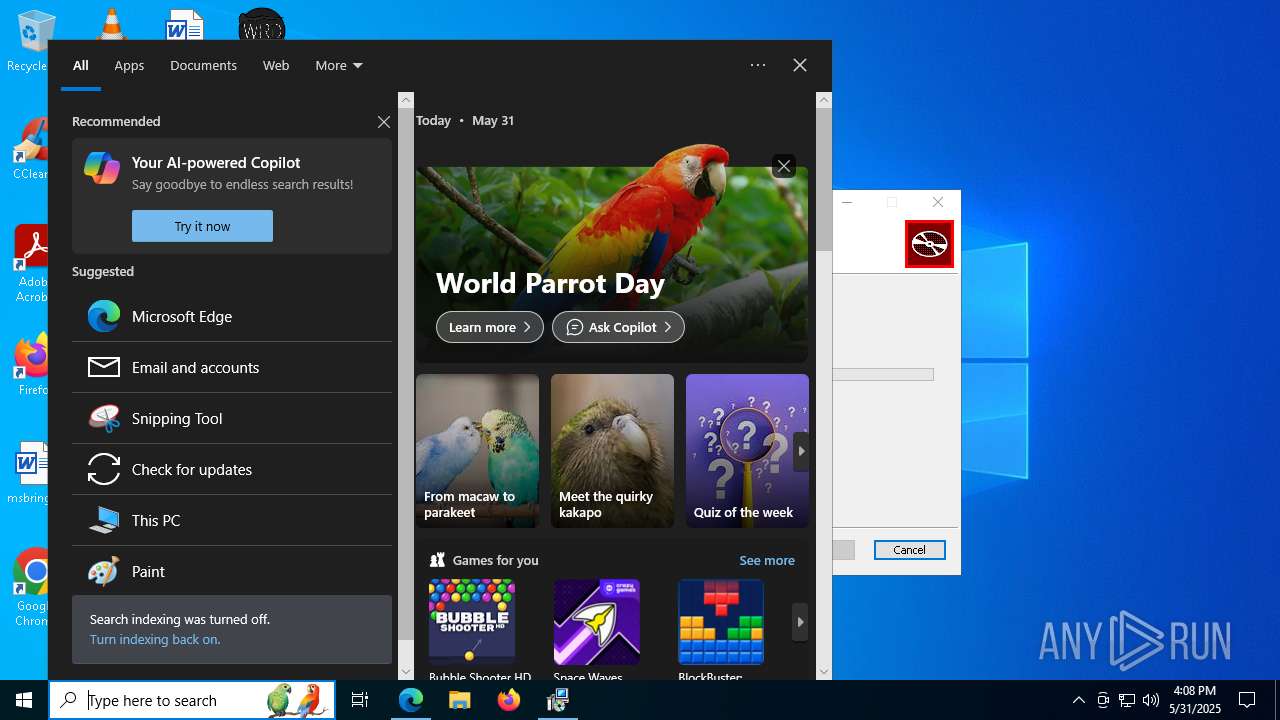The image size is (1280, 720).
Task: Select the Google Chrome desktop shortcut
Action: point(32,587)
